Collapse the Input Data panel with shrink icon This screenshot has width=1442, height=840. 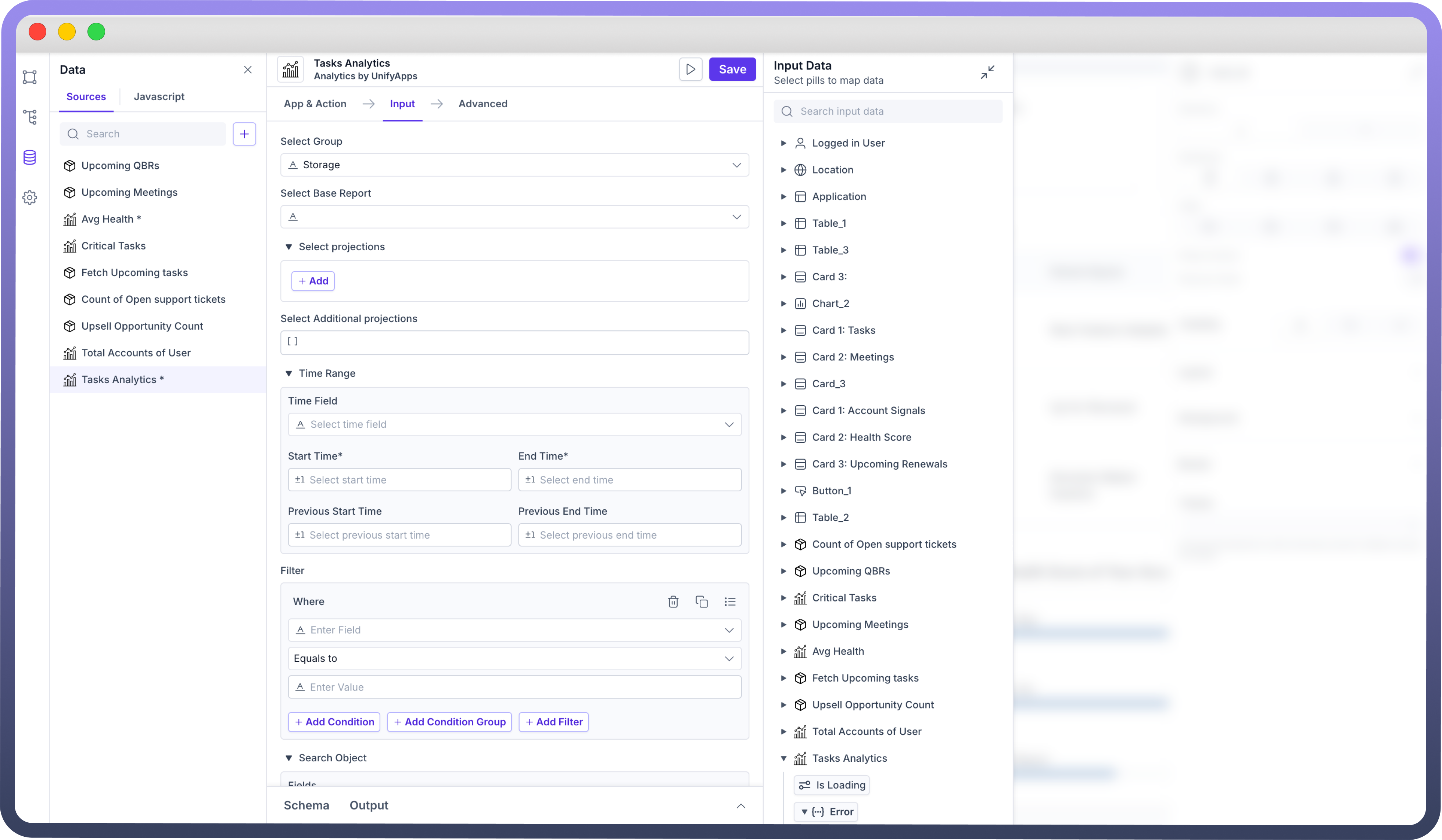click(987, 72)
